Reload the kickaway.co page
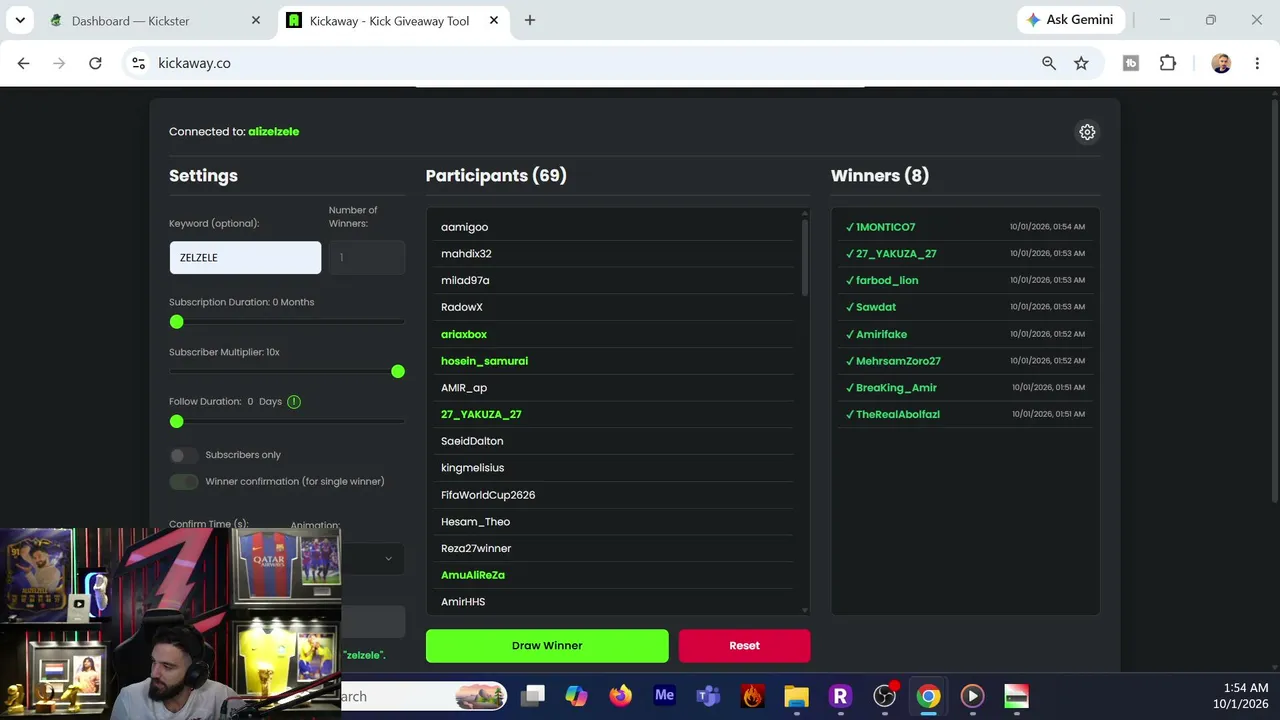Screen dimensions: 1280x720 pyautogui.click(x=95, y=63)
